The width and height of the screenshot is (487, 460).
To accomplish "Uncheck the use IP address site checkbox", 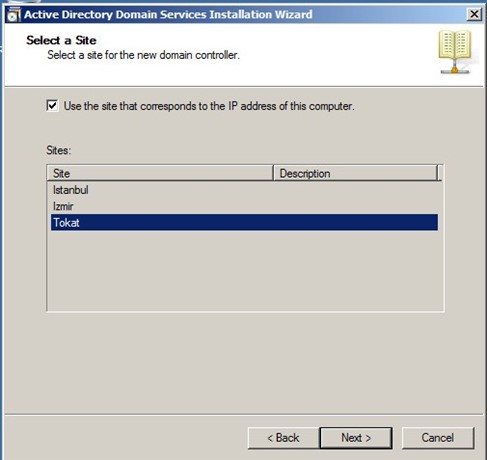I will coord(52,106).
